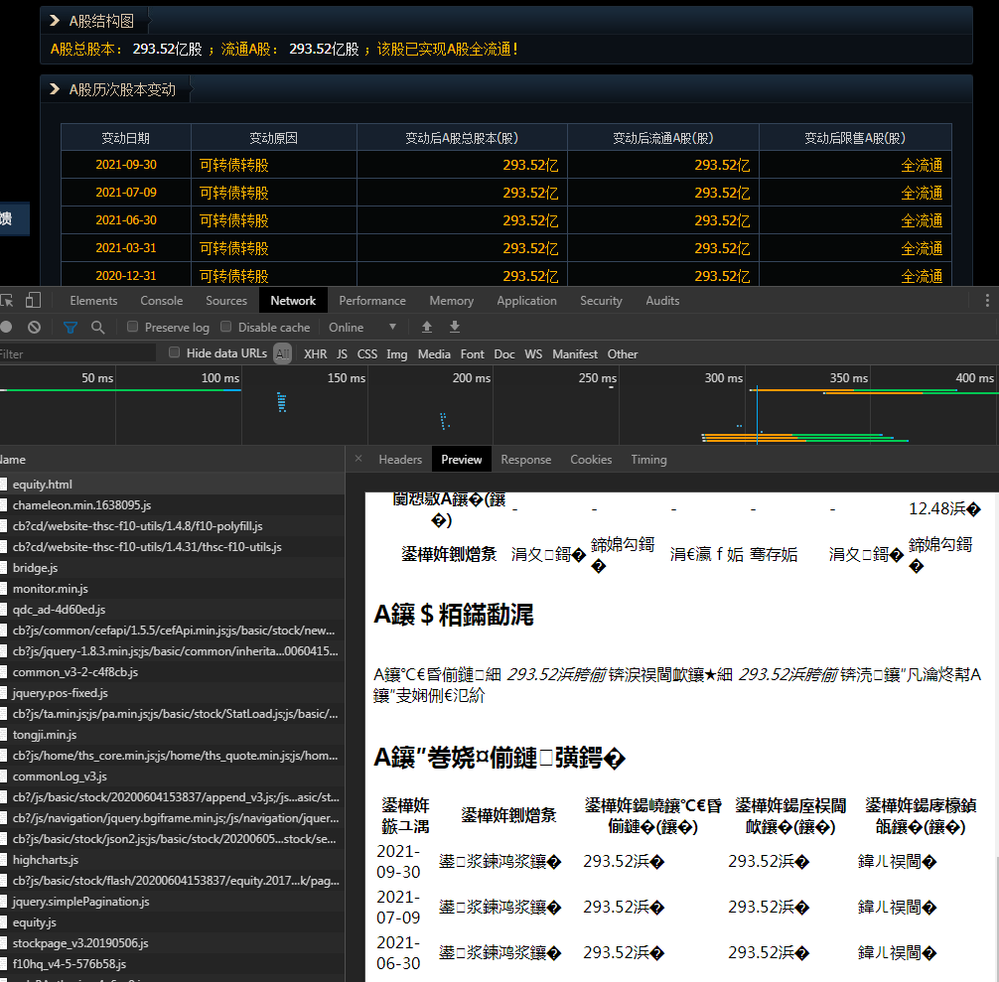Select the inspect element cursor icon

coord(6,301)
